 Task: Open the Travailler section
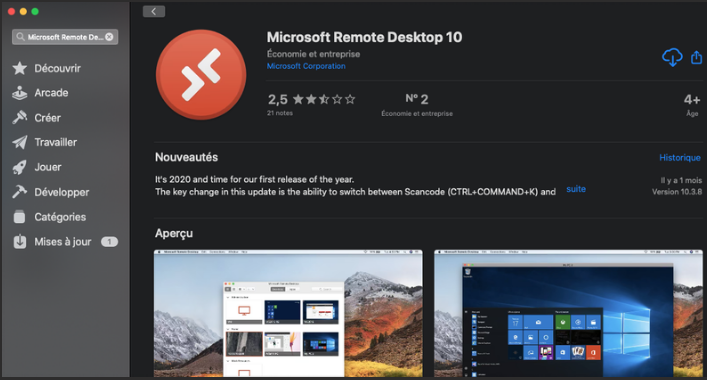pos(55,142)
